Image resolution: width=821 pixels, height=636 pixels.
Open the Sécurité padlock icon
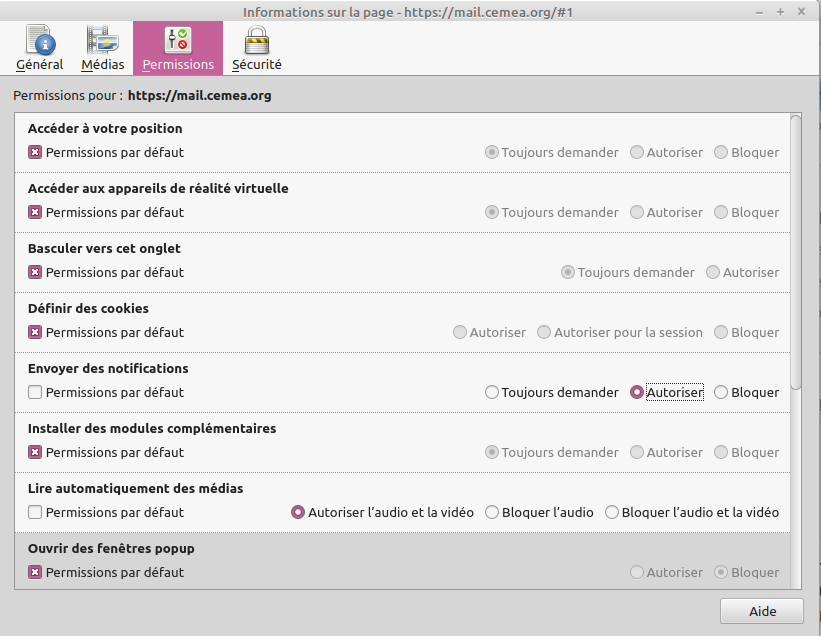point(257,40)
